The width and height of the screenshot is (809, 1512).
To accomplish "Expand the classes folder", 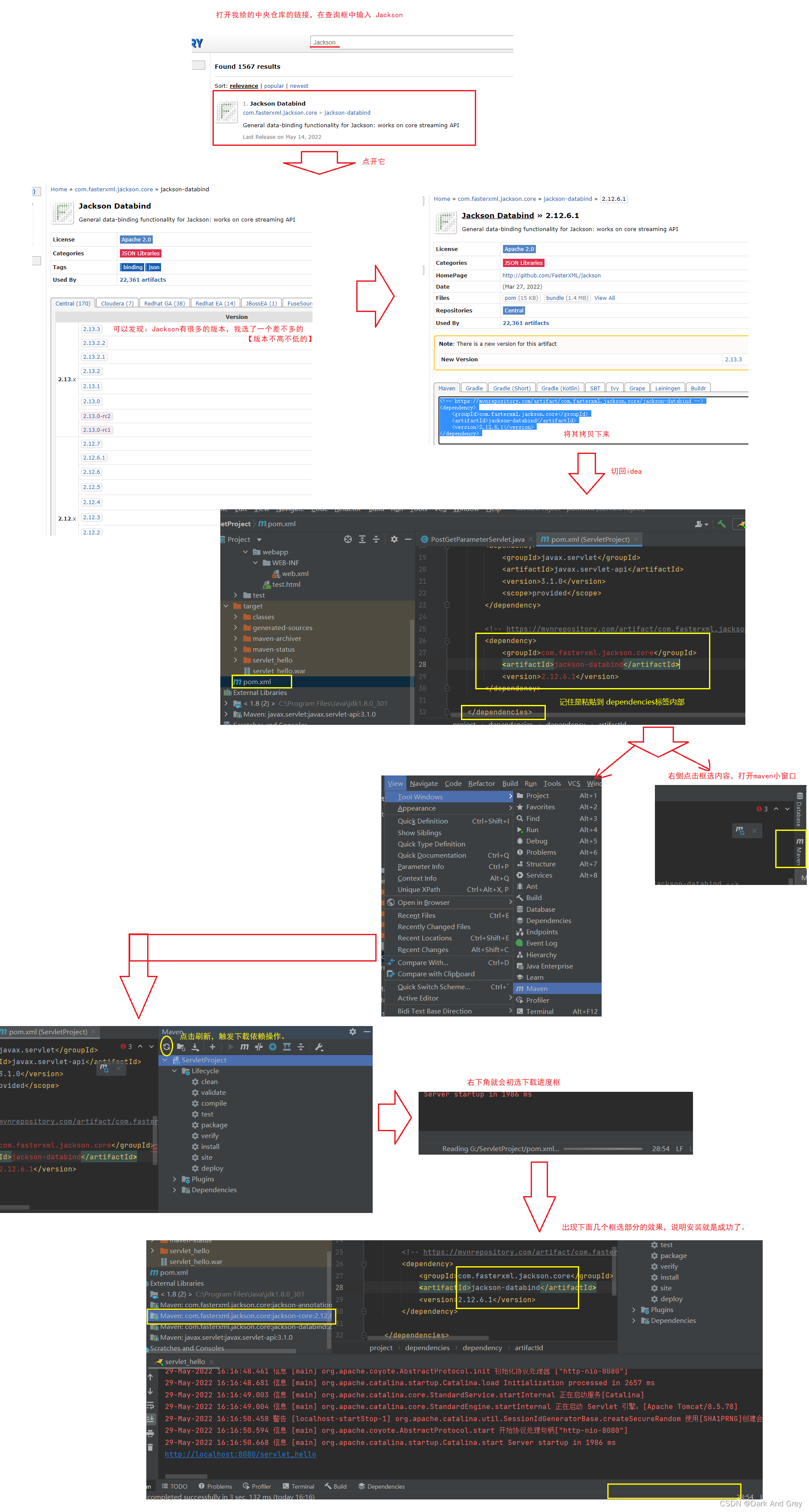I will coord(235,617).
